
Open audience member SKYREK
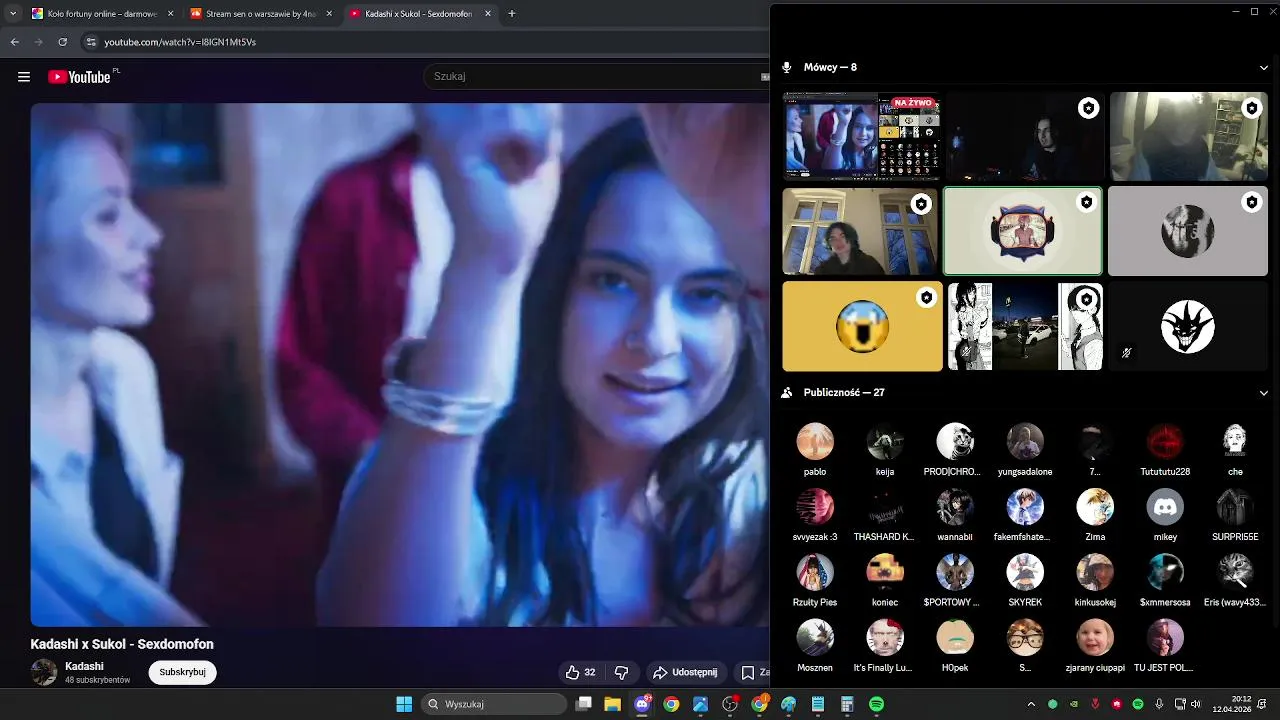click(x=1025, y=579)
